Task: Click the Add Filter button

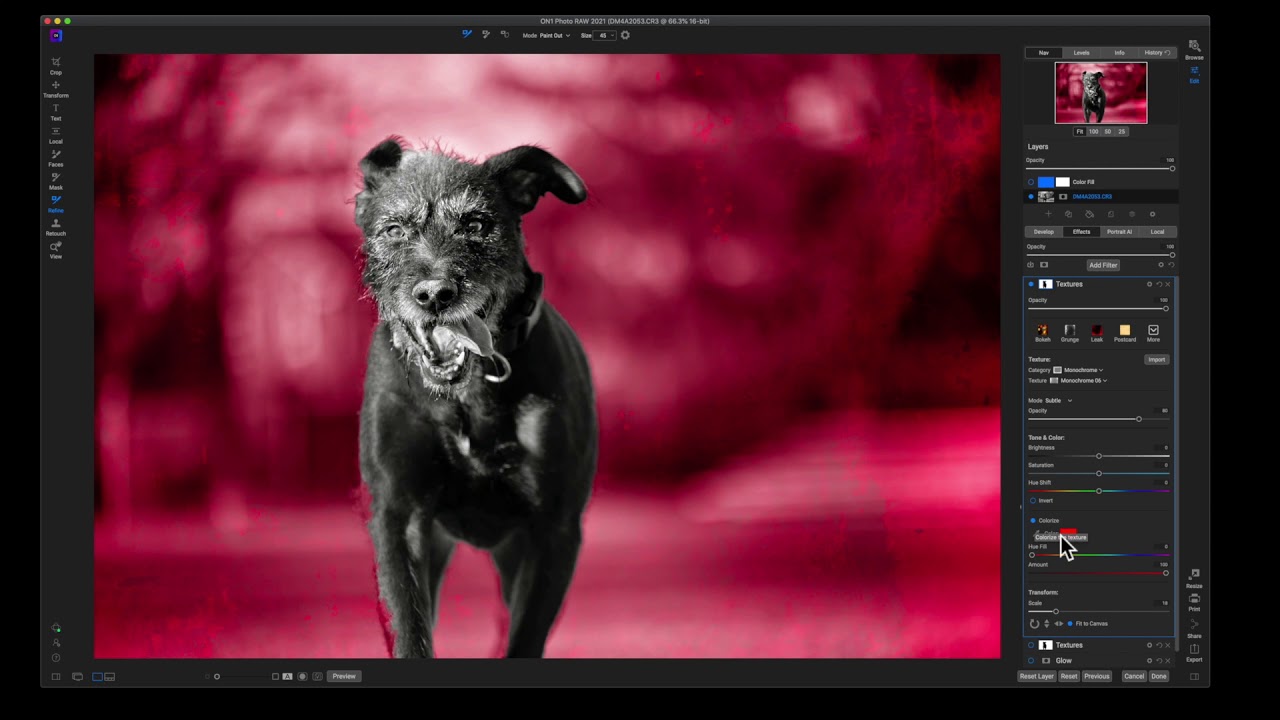Action: click(1103, 265)
